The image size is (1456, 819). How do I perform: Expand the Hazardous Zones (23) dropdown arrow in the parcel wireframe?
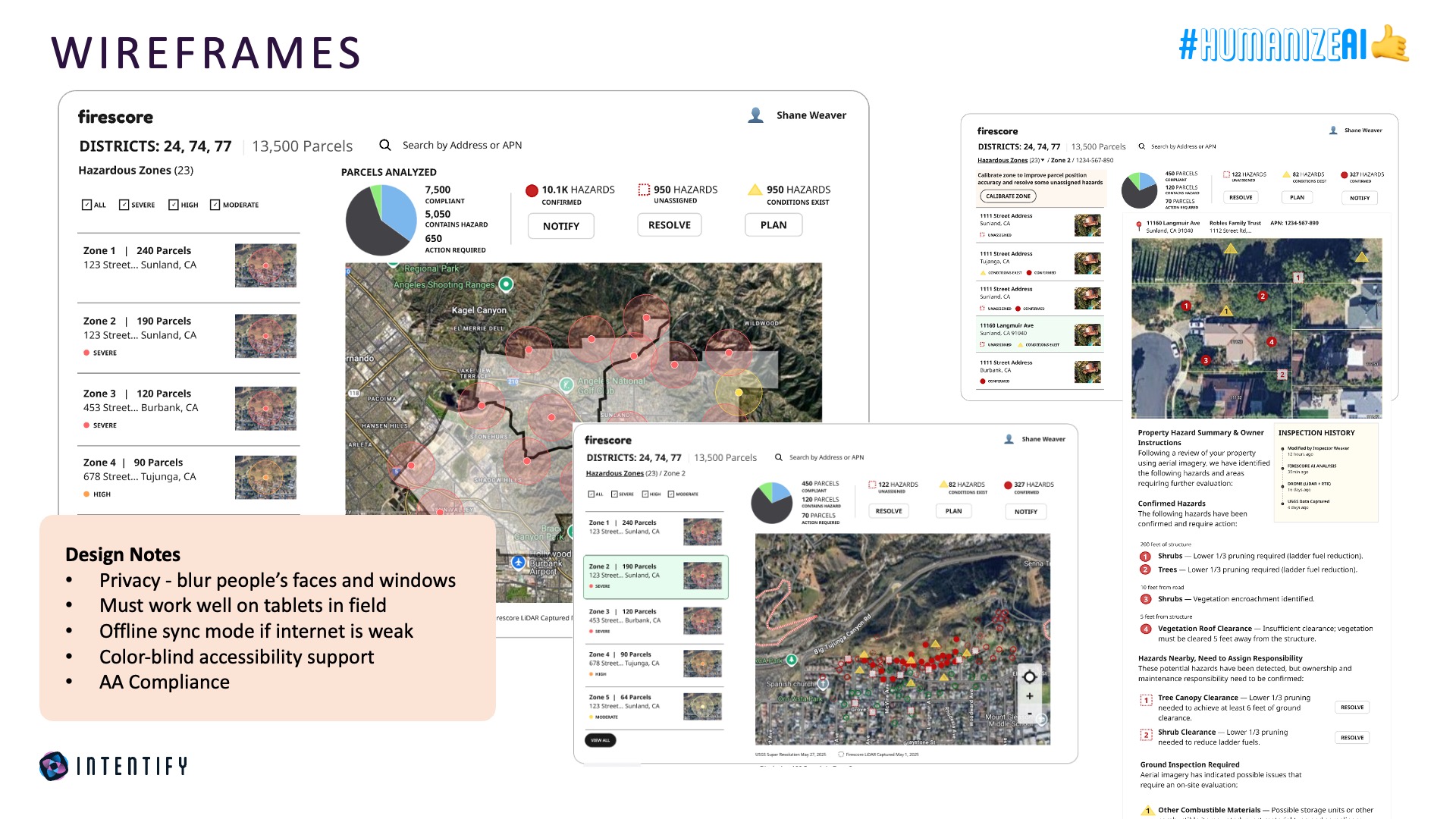(x=1043, y=160)
